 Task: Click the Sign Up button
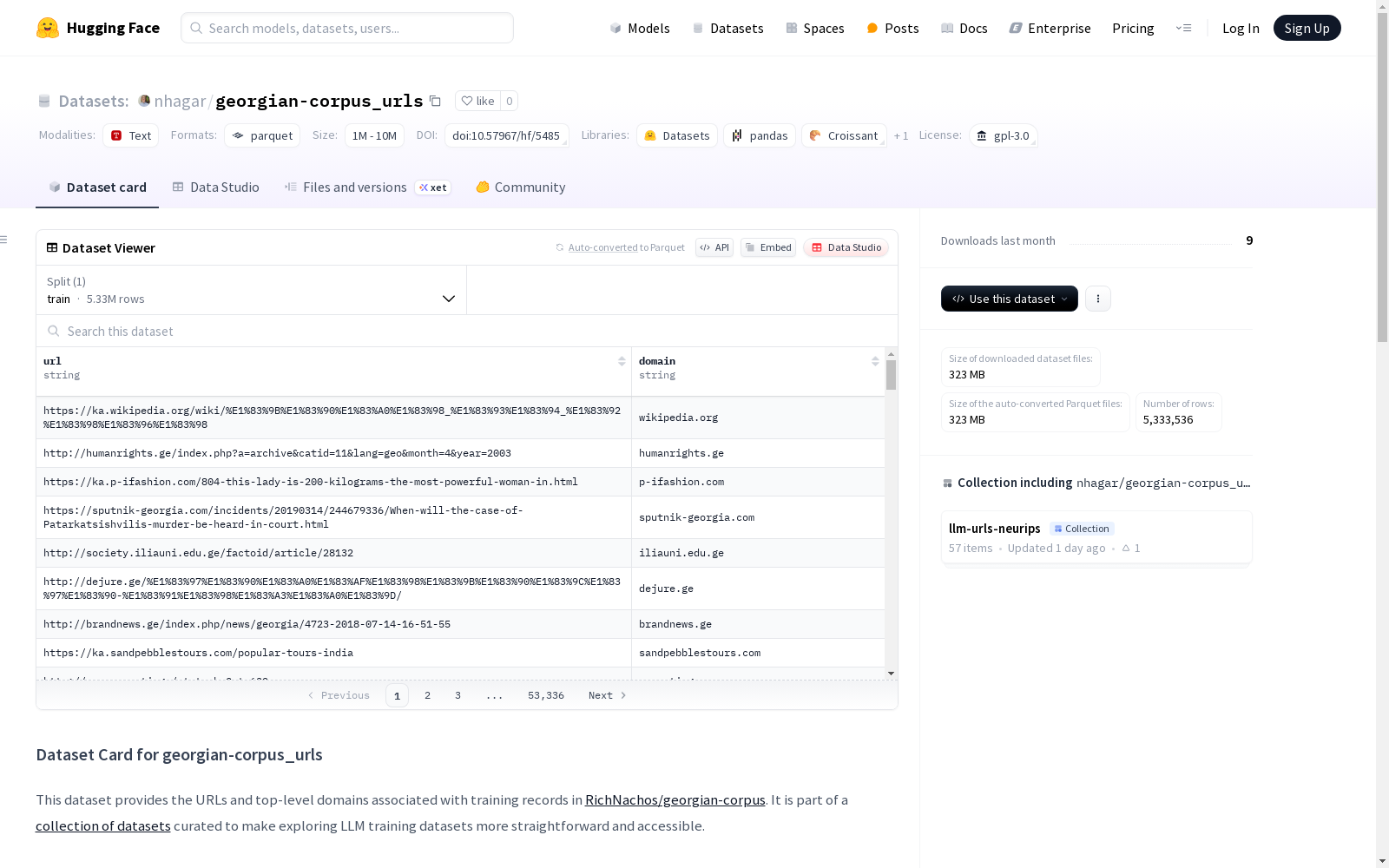(x=1307, y=28)
